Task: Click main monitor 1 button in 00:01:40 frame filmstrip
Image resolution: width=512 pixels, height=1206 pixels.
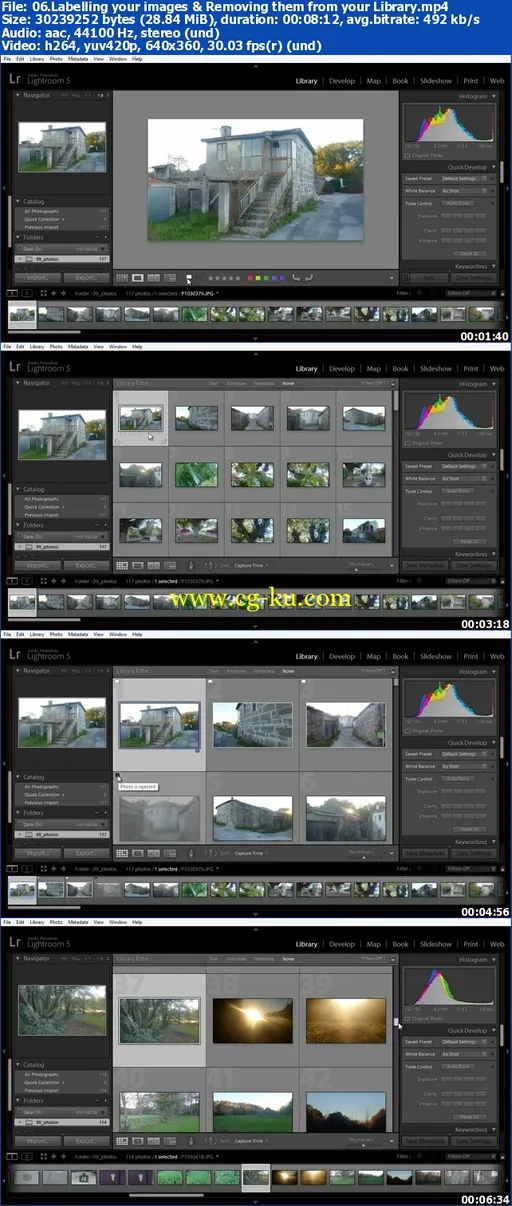Action: (x=11, y=294)
